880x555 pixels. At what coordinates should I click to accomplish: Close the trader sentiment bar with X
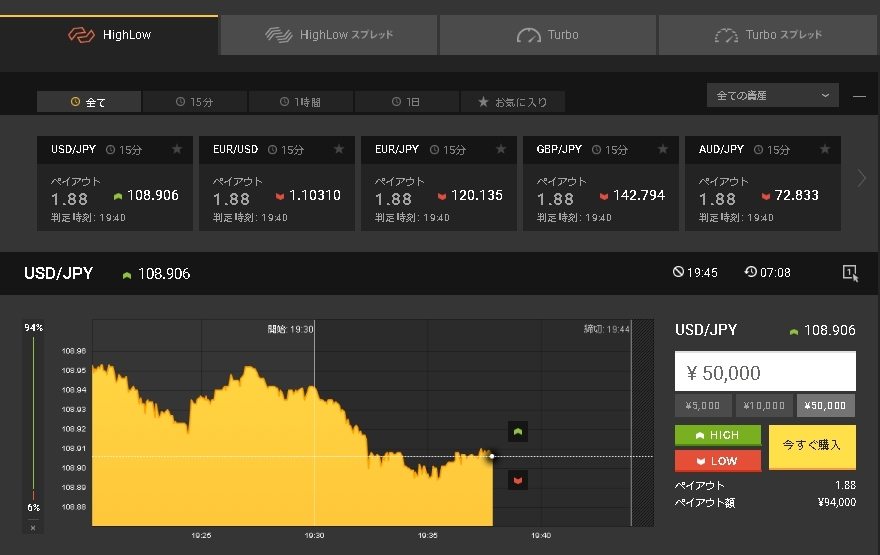(x=33, y=528)
